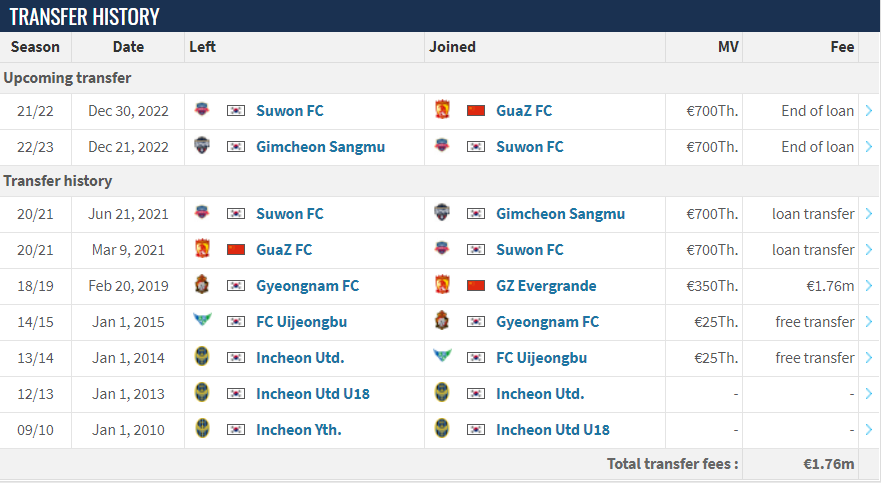Viewport: 881px width, 483px height.
Task: Expand details arrow for Jan 1, 2010 transfer
Action: point(869,430)
